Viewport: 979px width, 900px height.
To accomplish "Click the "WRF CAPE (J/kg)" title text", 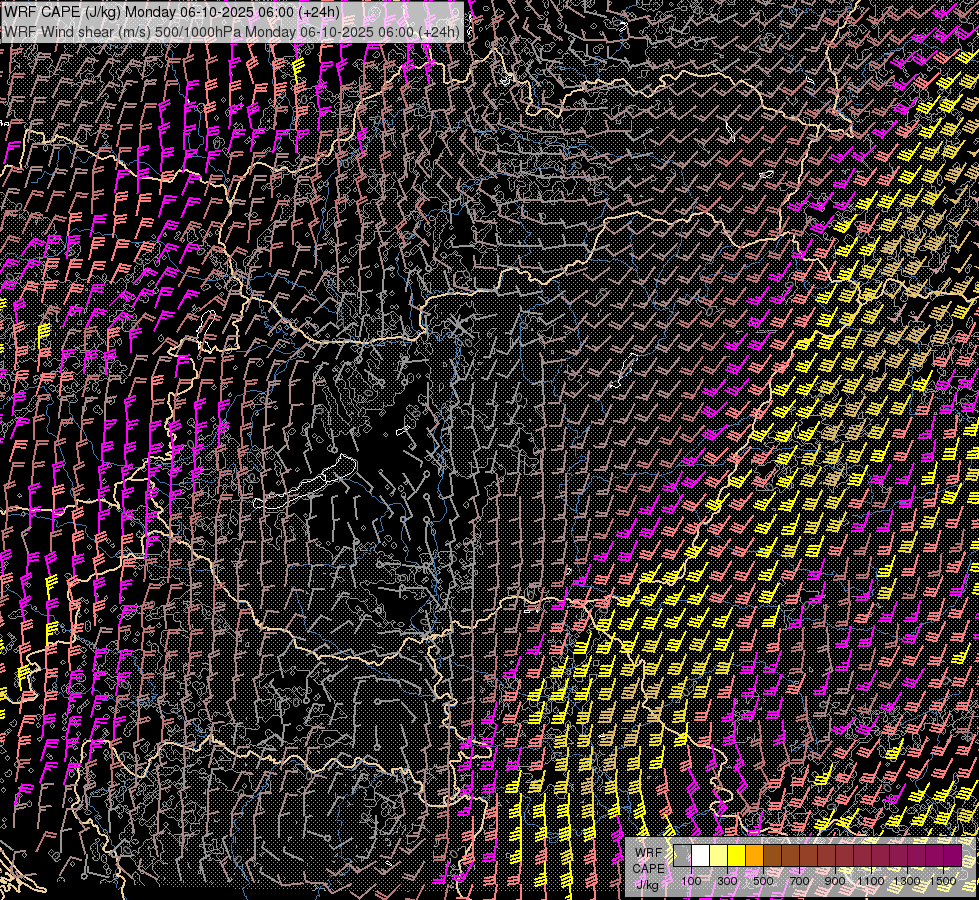I will (62, 12).
